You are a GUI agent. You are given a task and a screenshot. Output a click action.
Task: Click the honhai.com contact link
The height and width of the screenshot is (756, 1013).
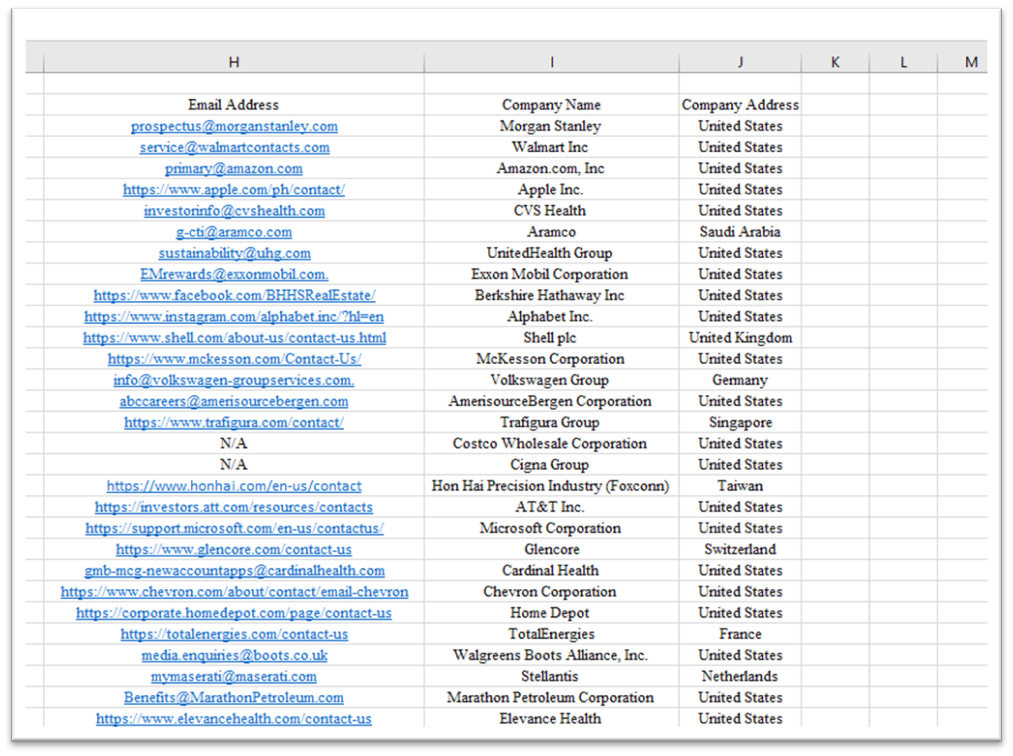pyautogui.click(x=234, y=486)
